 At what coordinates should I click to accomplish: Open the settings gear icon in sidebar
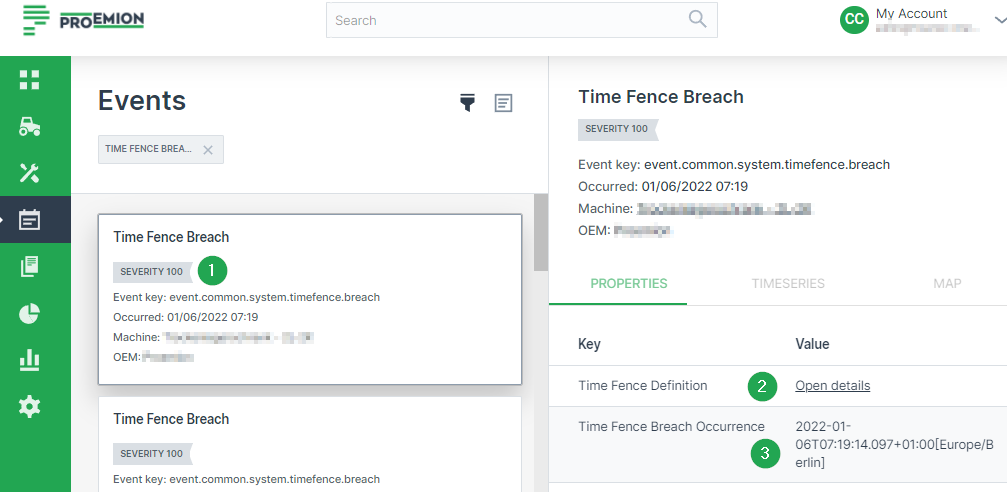pos(30,406)
